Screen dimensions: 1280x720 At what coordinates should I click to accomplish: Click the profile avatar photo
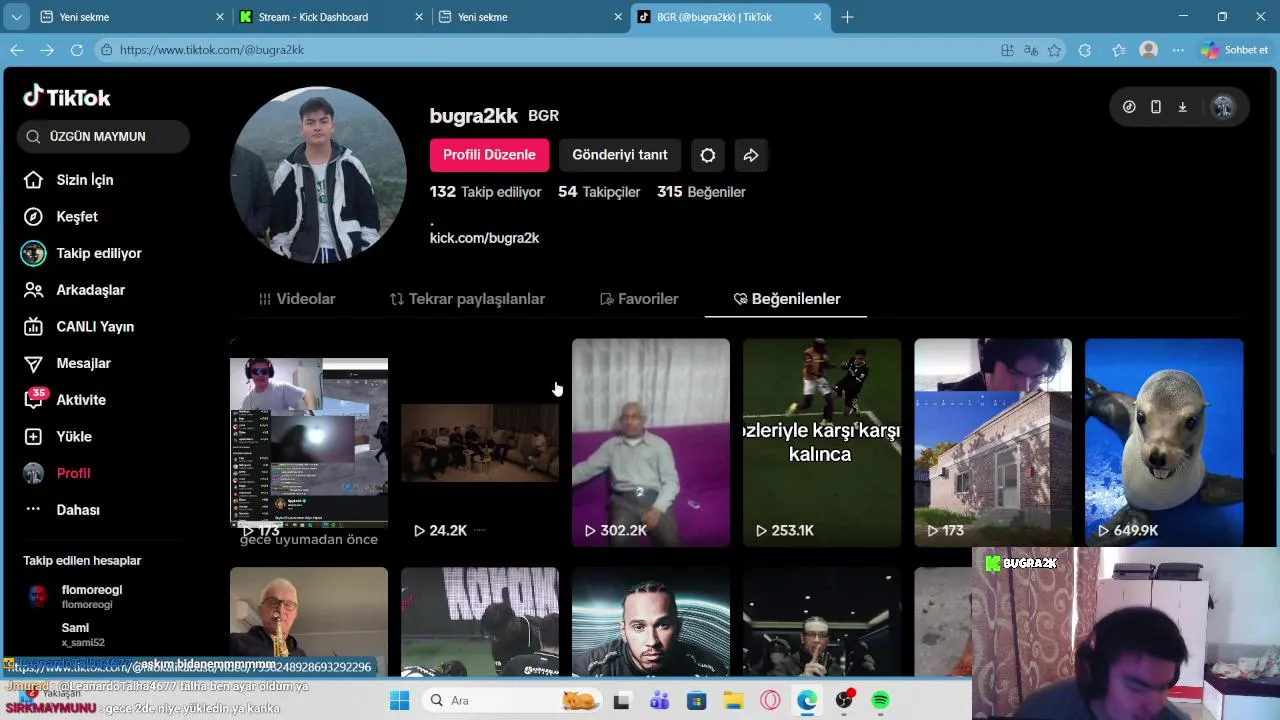[318, 175]
